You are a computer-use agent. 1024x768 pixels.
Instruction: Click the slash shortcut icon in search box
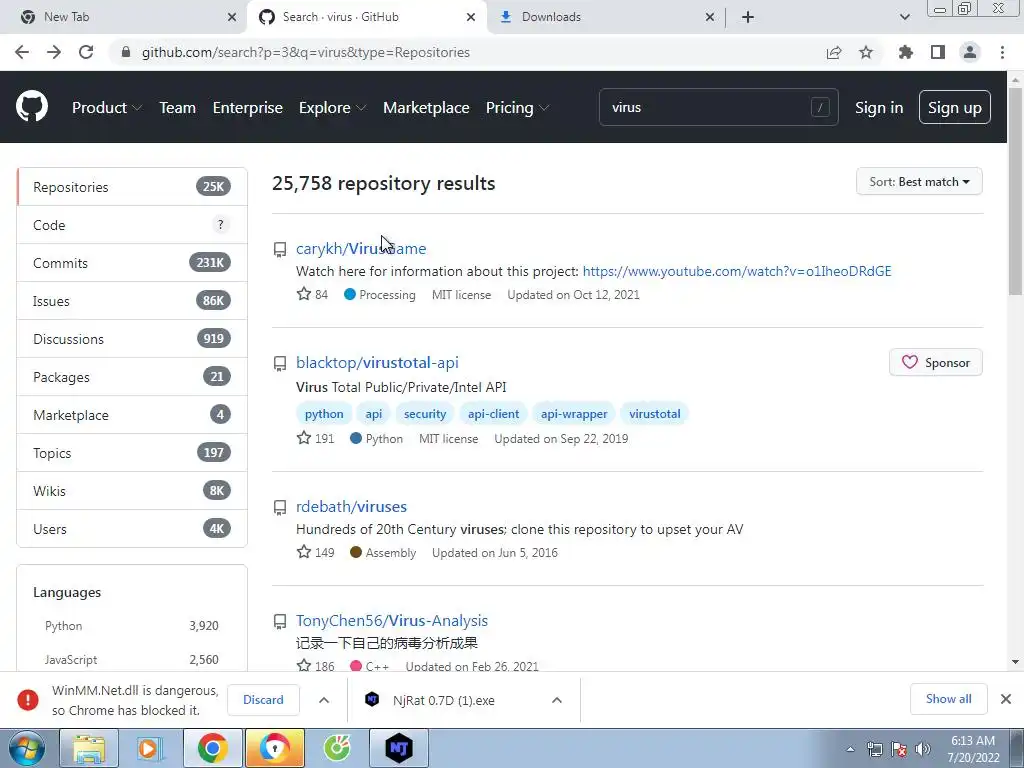[x=820, y=107]
